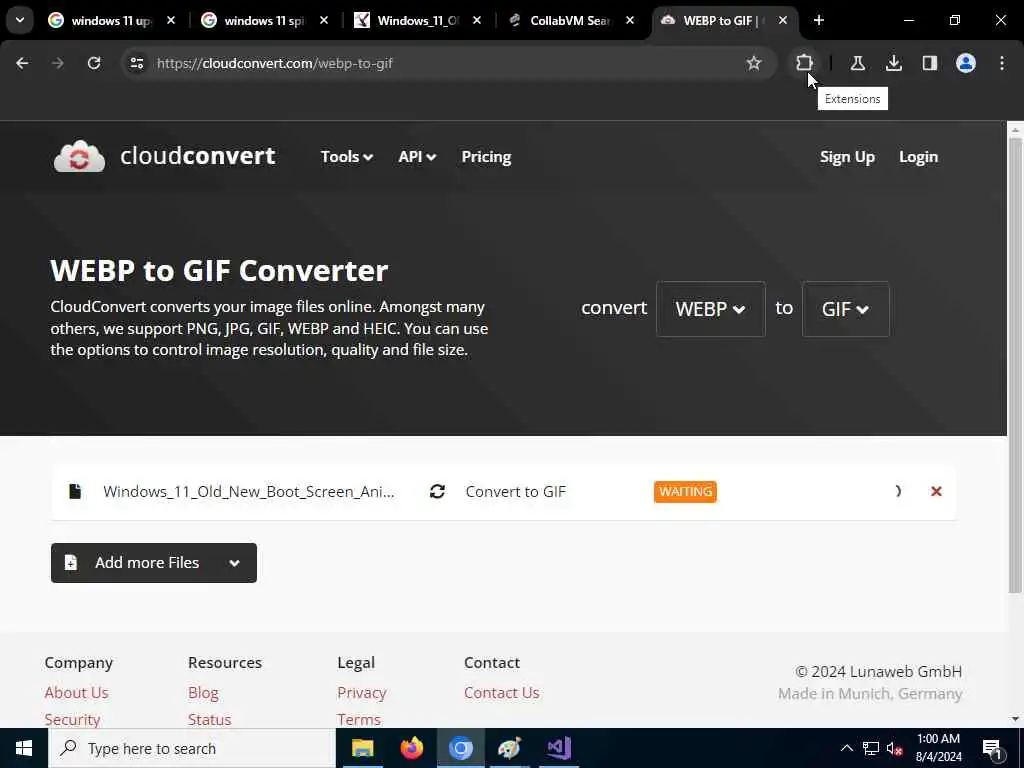Open Visual Studio from the taskbar
This screenshot has width=1024, height=768.
point(559,748)
